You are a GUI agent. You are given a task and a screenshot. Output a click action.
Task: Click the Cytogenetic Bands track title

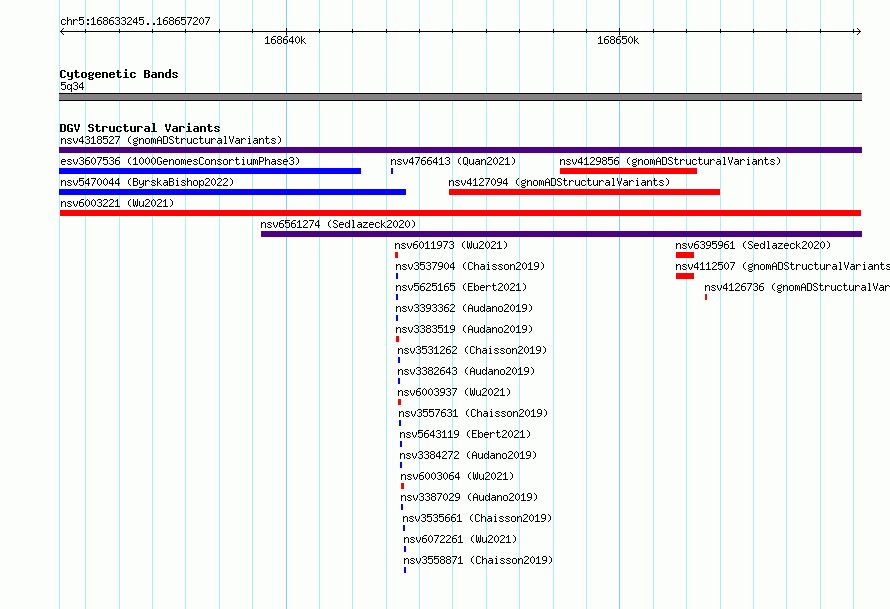coord(119,74)
